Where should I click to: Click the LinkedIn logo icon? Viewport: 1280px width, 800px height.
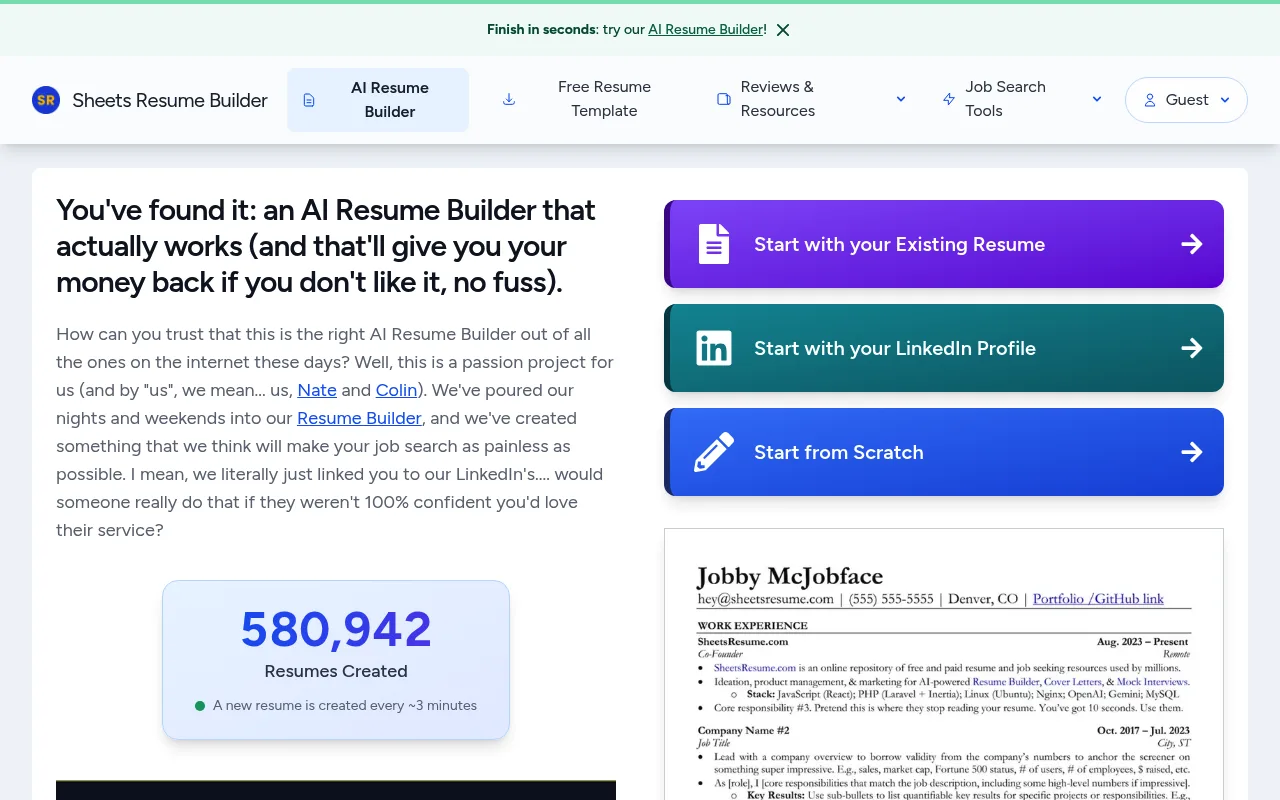tap(714, 348)
